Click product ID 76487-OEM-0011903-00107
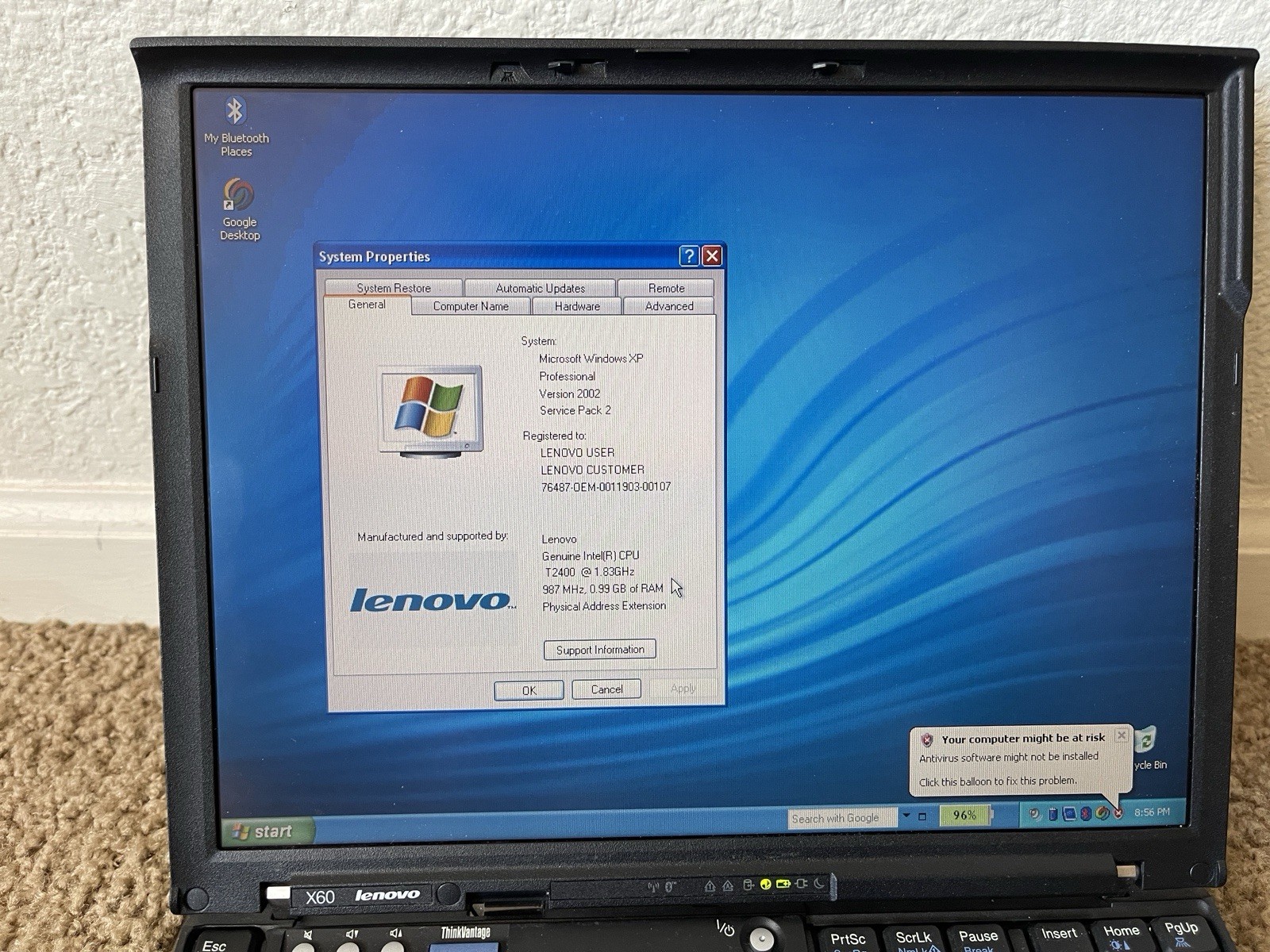1270x952 pixels. 606,487
